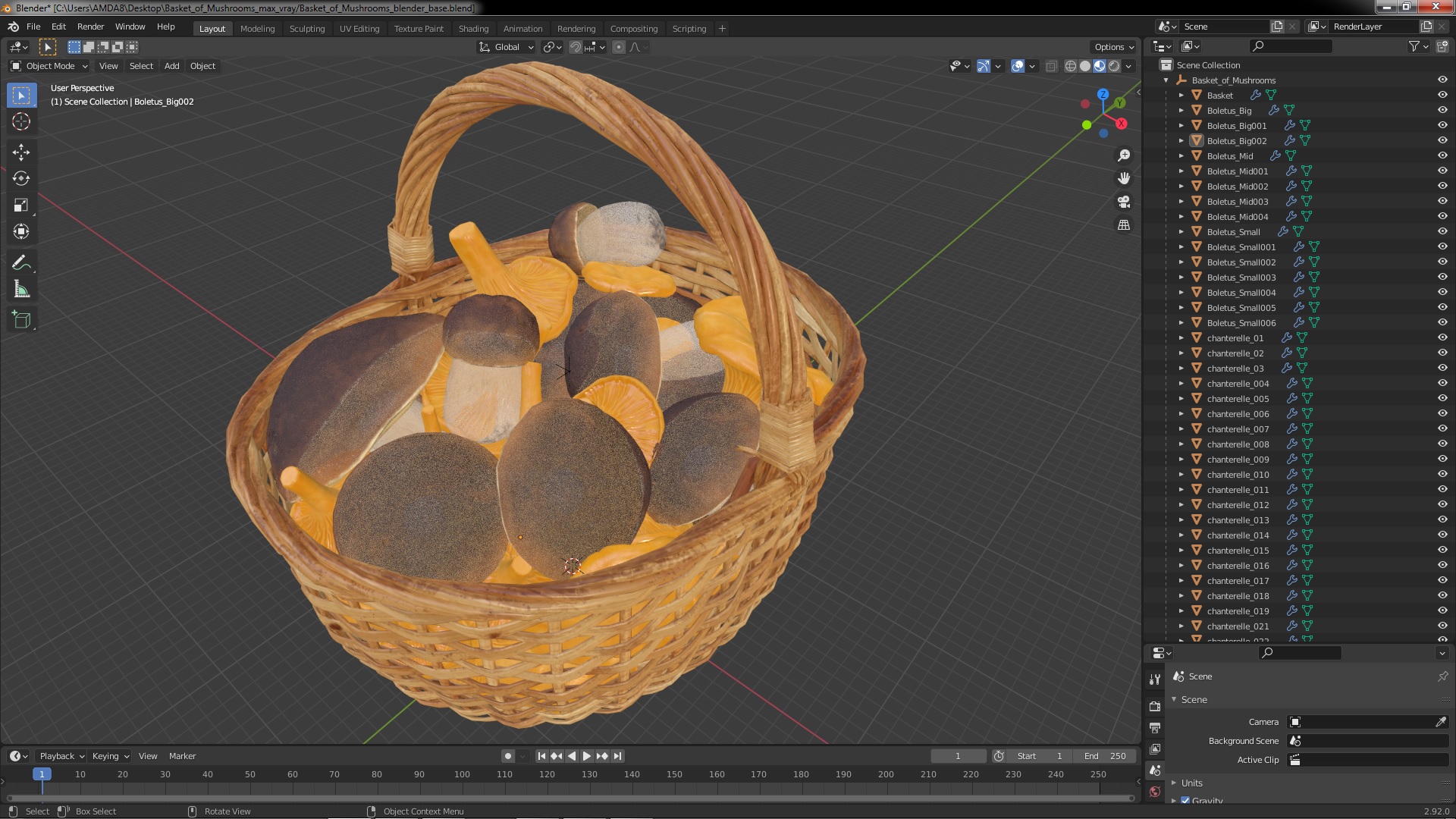1456x819 pixels.
Task: Click the Zoom view gizmo icon
Action: pos(1124,155)
